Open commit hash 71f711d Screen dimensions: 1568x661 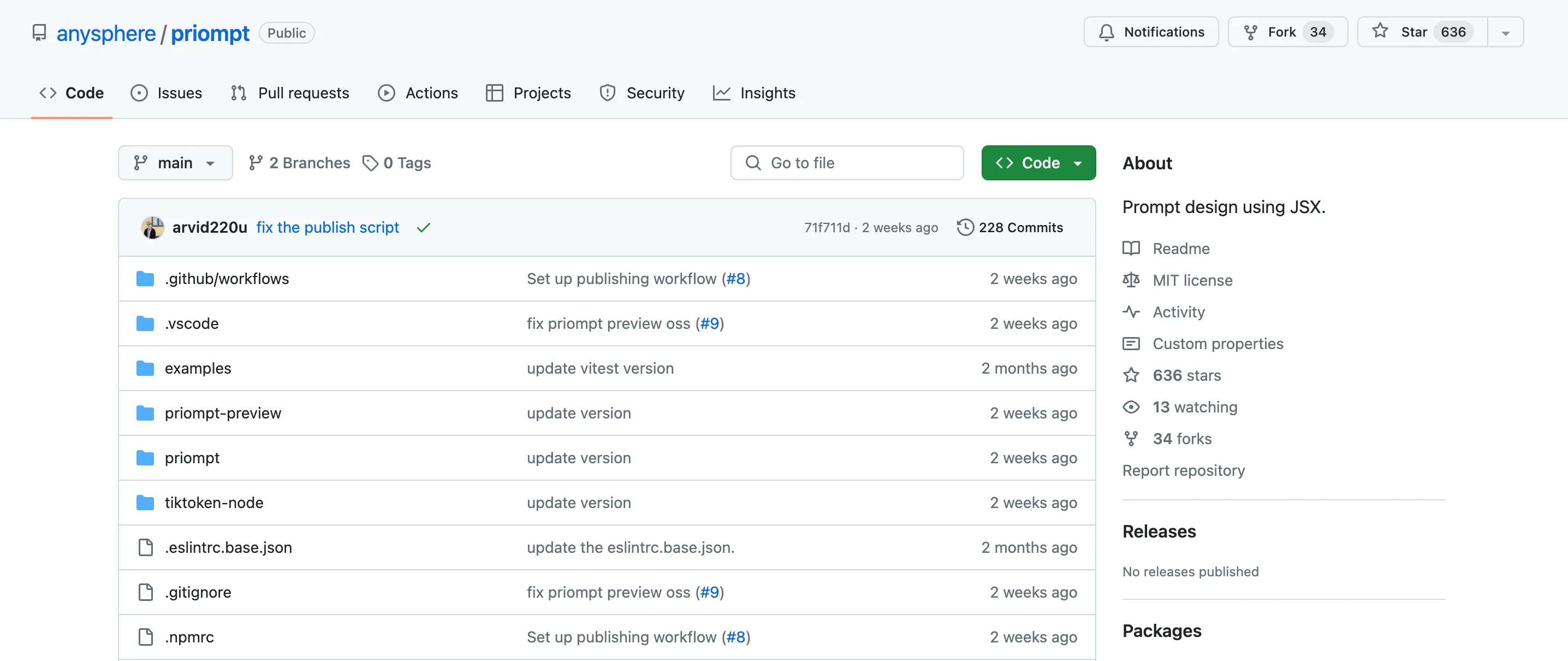(827, 227)
